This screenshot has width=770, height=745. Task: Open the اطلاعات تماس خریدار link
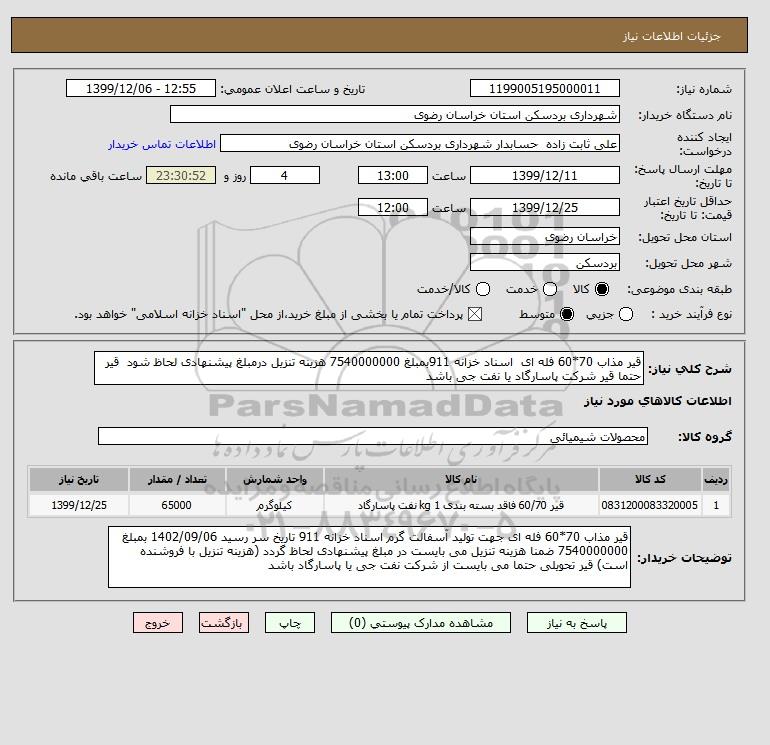coord(162,144)
